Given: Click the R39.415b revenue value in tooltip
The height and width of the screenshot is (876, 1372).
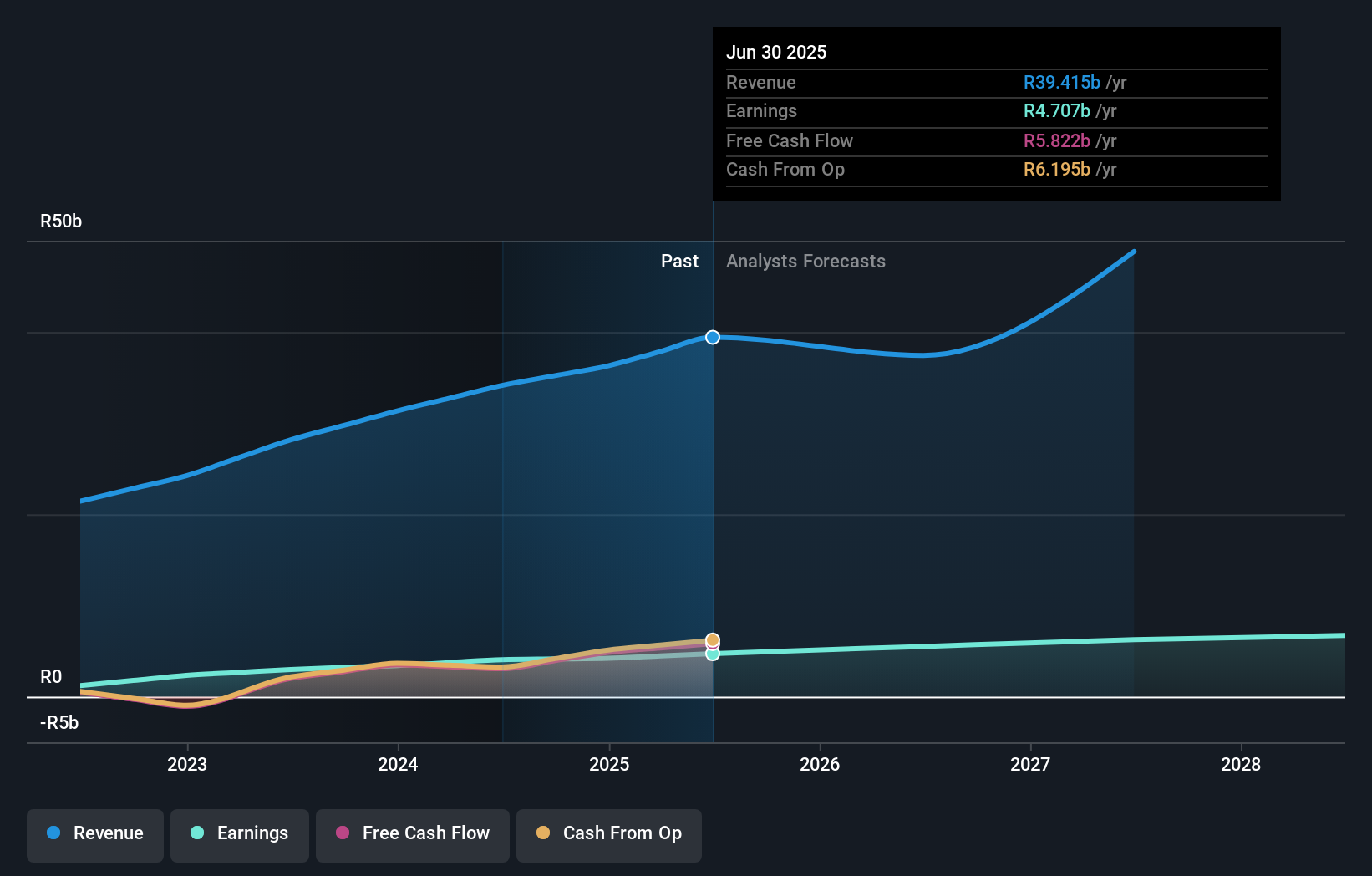Looking at the screenshot, I should tap(1061, 82).
